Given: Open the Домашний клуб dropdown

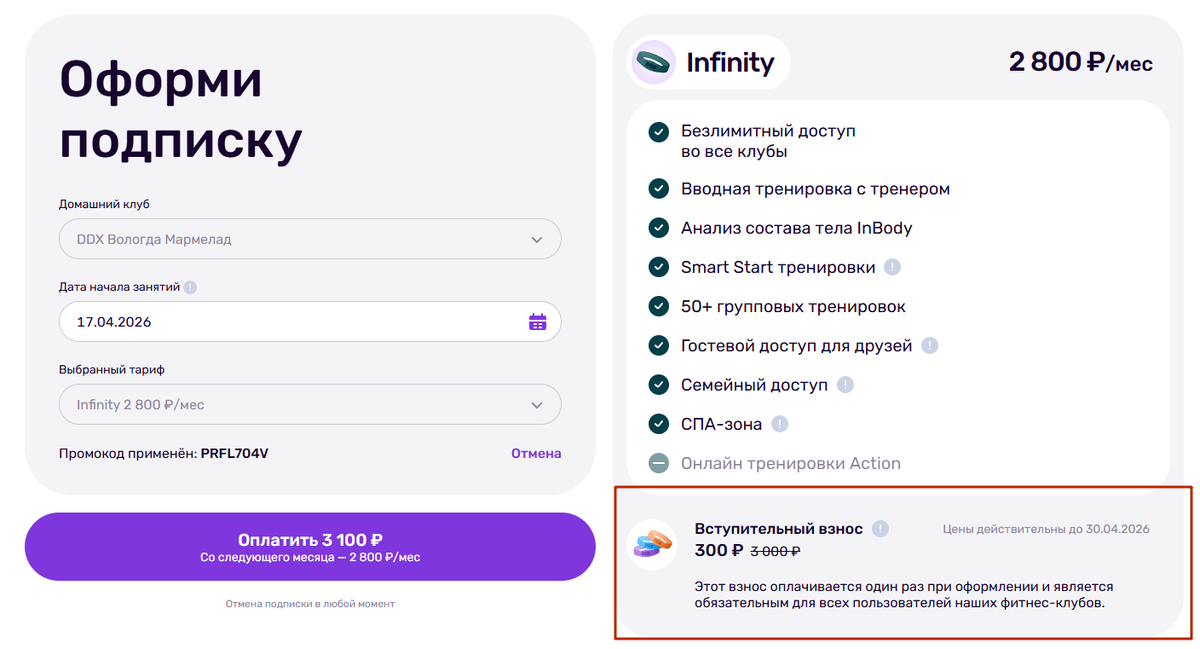Looking at the screenshot, I should [x=310, y=239].
